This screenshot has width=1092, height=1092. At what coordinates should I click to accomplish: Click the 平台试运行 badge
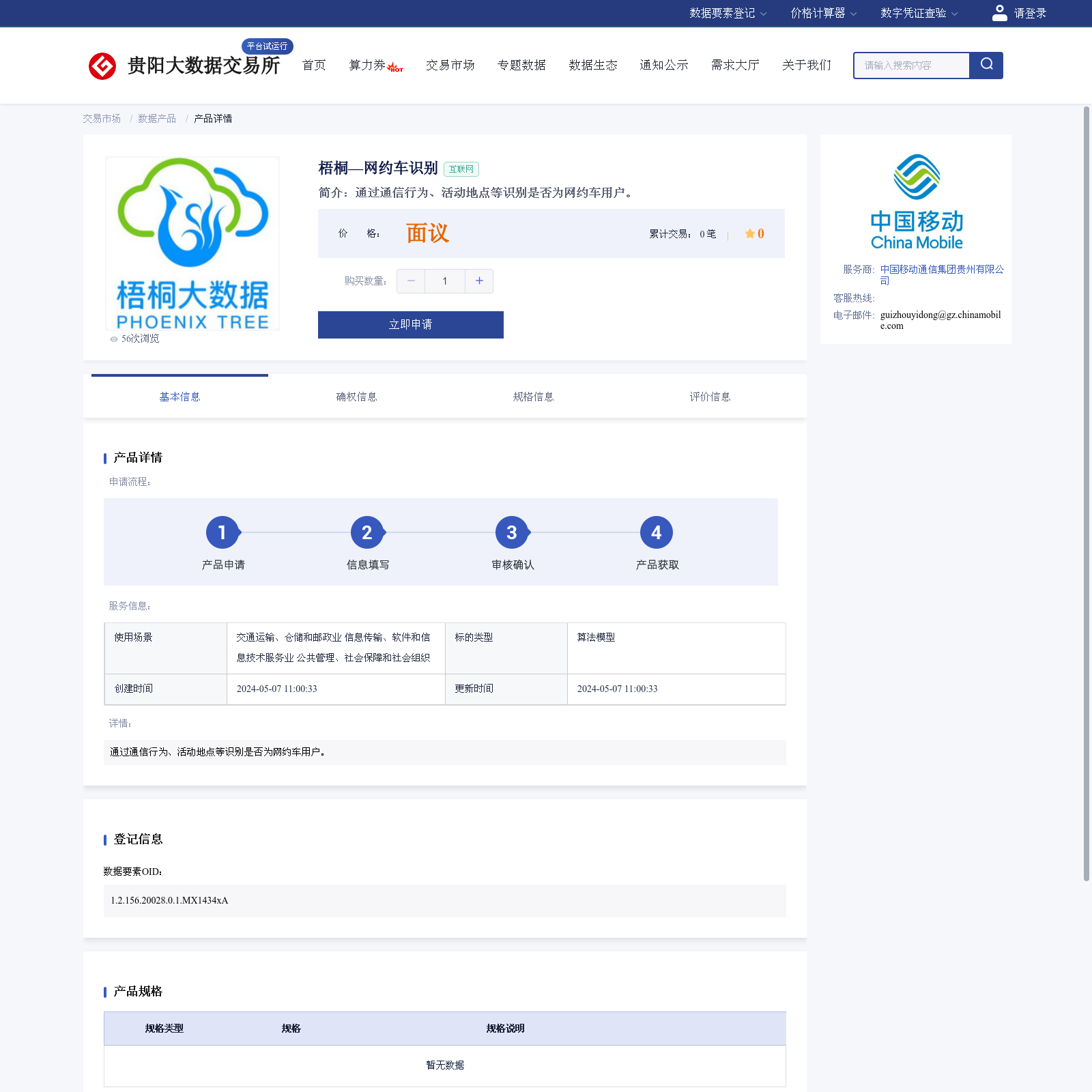point(268,46)
